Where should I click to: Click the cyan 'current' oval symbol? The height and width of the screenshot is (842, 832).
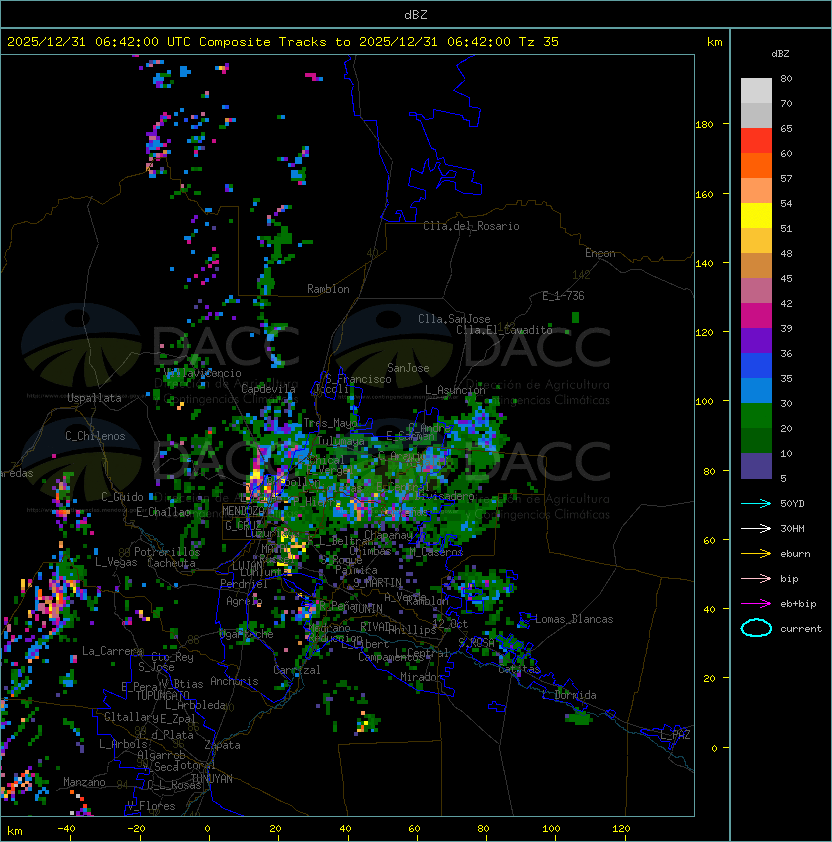(x=756, y=628)
